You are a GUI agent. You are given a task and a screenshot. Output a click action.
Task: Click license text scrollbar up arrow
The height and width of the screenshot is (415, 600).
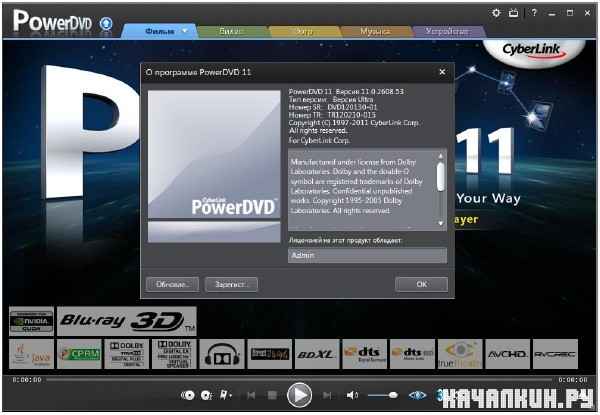click(440, 156)
